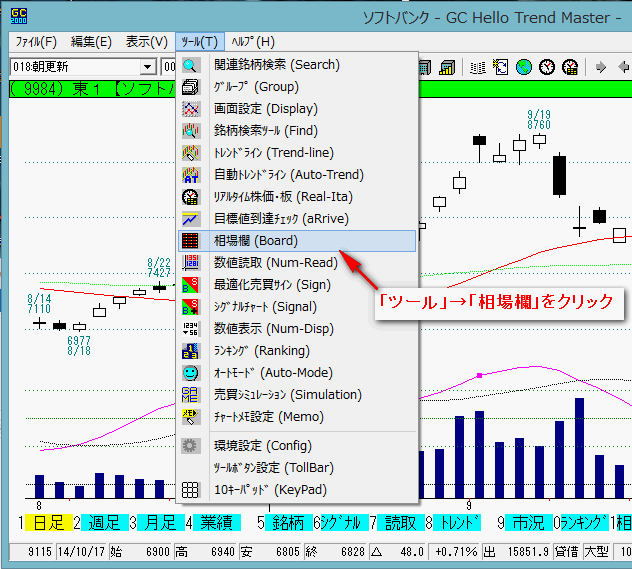This screenshot has height=569, width=632.
Task: Click the globe toolbar icon
Action: click(524, 67)
